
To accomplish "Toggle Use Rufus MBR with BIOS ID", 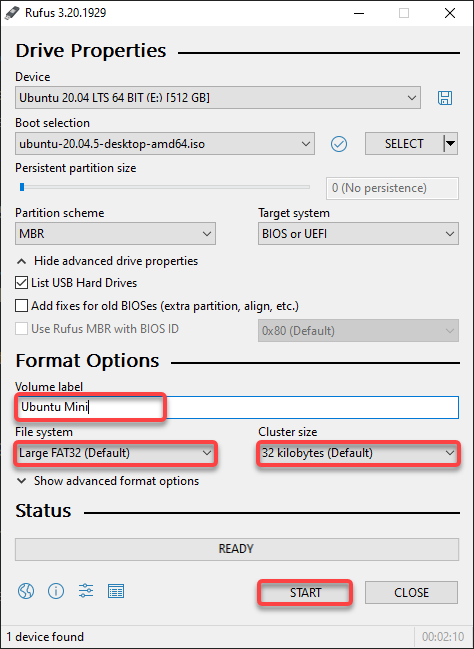I will [x=22, y=329].
